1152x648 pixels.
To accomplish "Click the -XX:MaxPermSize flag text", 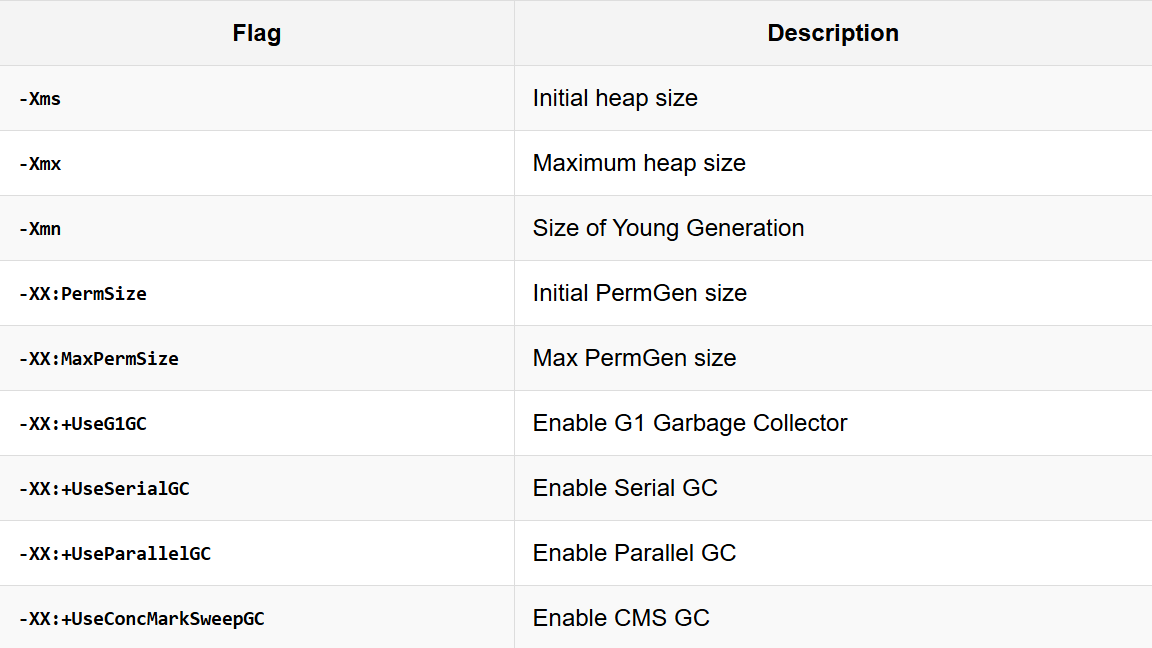I will click(98, 359).
